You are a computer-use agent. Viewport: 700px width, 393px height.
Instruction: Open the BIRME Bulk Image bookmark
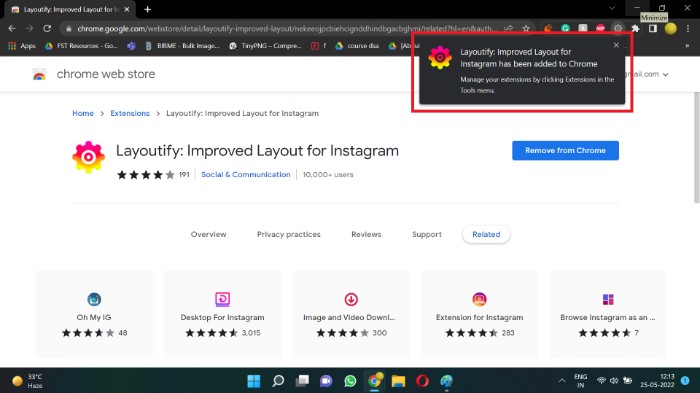[182, 46]
